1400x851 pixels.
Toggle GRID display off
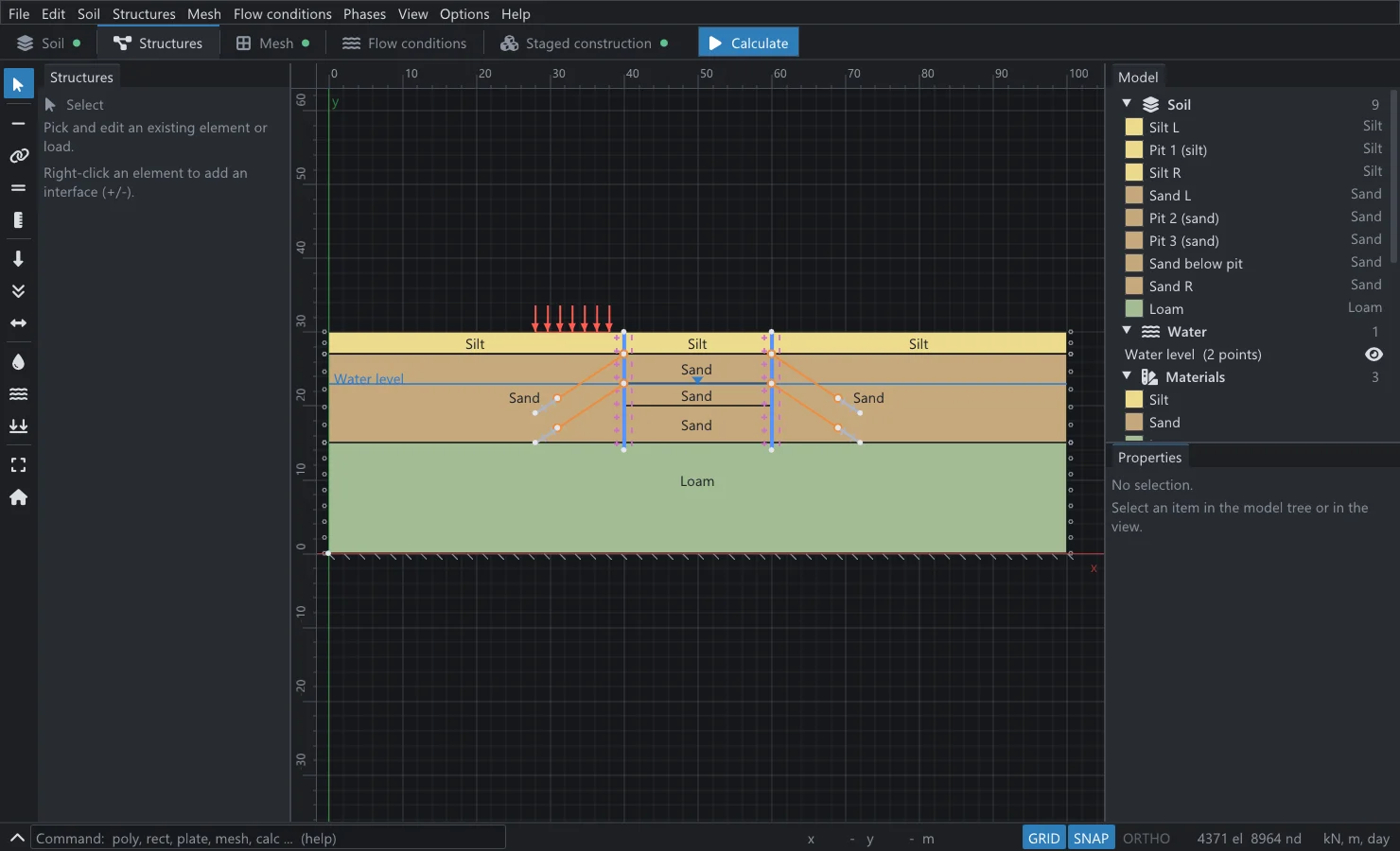(1043, 838)
